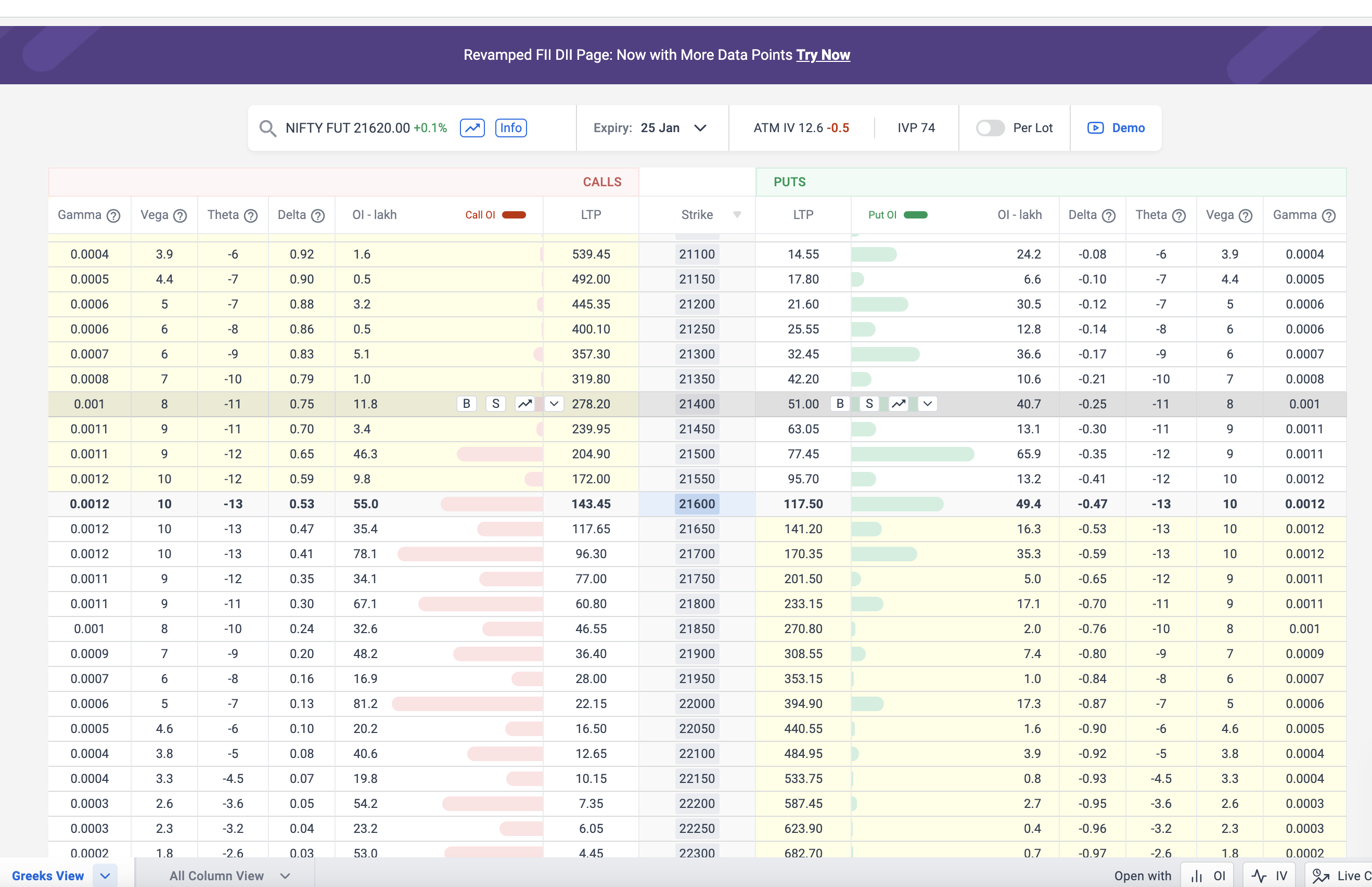Click the calls LTP column header
This screenshot has height=887, width=1372.
click(x=591, y=215)
